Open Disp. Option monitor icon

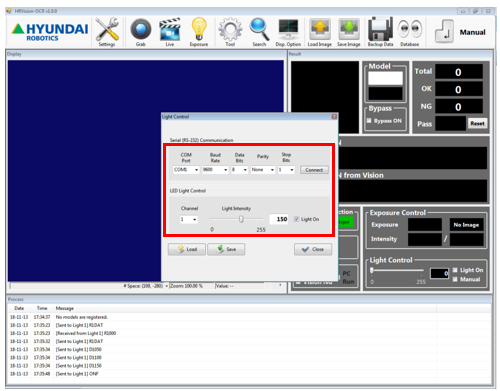click(x=288, y=29)
